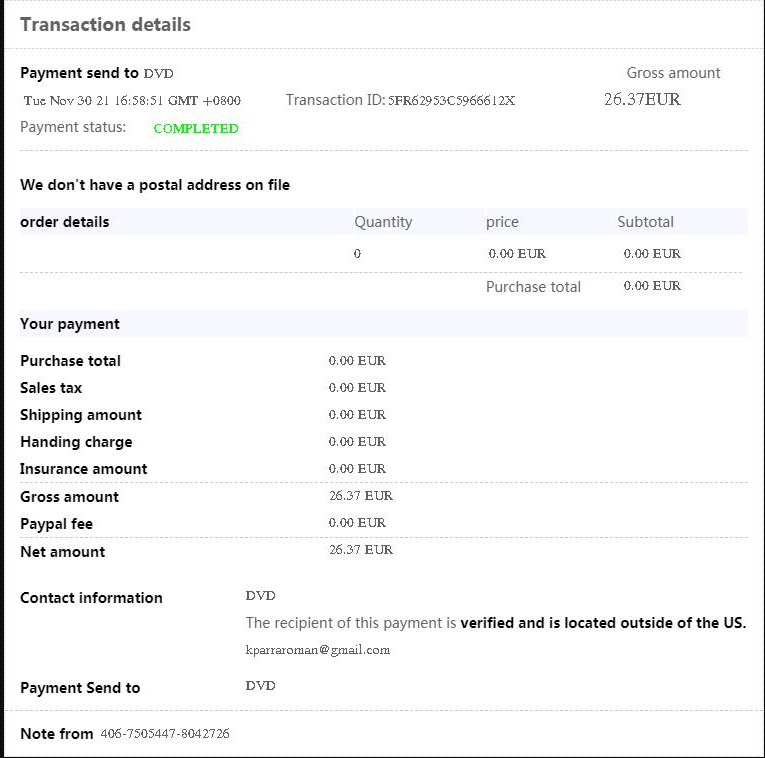Click the Transaction details heading

[105, 25]
